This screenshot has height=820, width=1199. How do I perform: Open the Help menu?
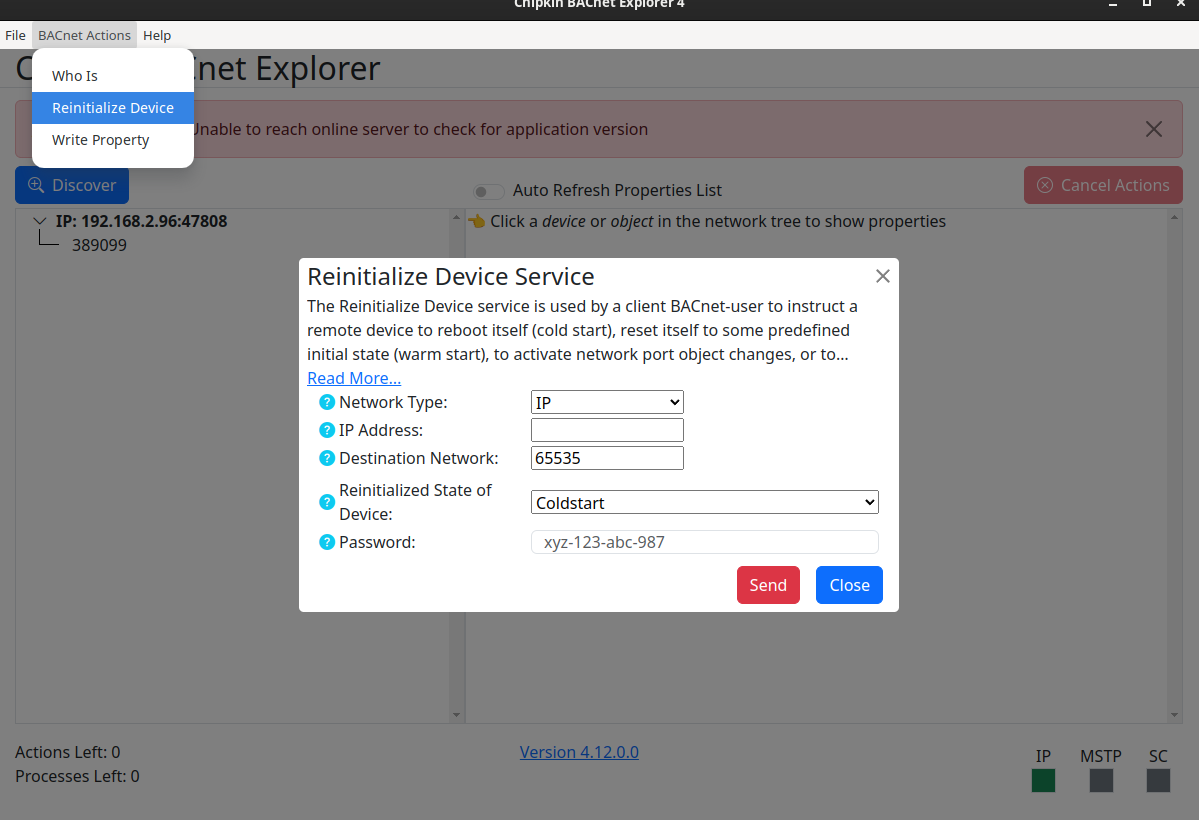pyautogui.click(x=157, y=35)
